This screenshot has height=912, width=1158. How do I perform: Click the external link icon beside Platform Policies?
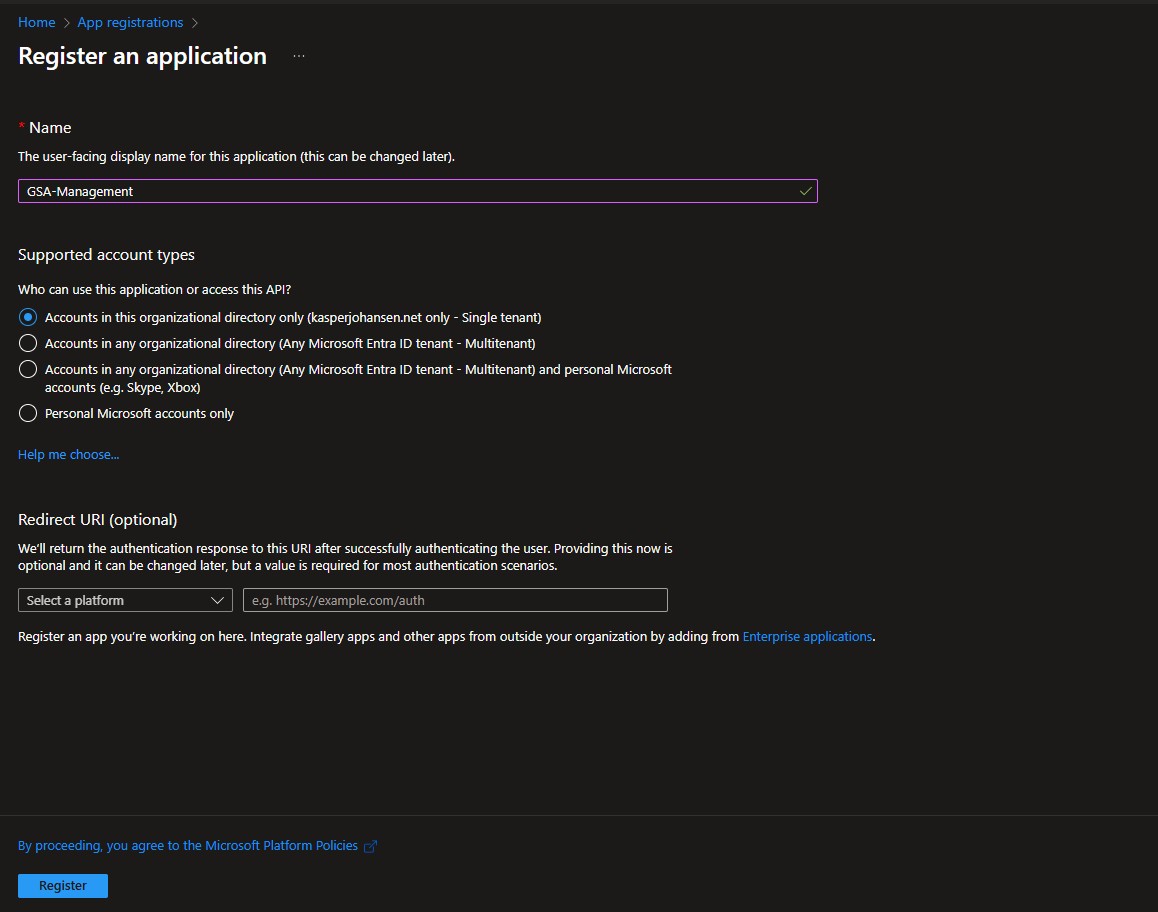coord(370,846)
